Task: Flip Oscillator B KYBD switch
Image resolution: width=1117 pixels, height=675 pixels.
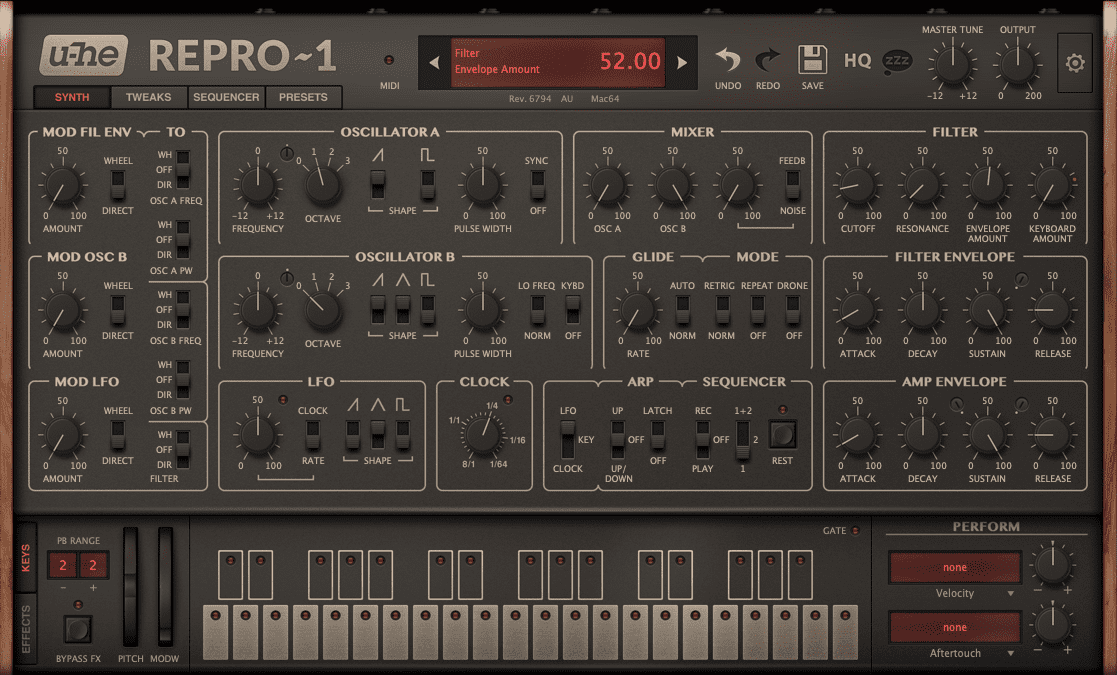Action: tap(573, 309)
